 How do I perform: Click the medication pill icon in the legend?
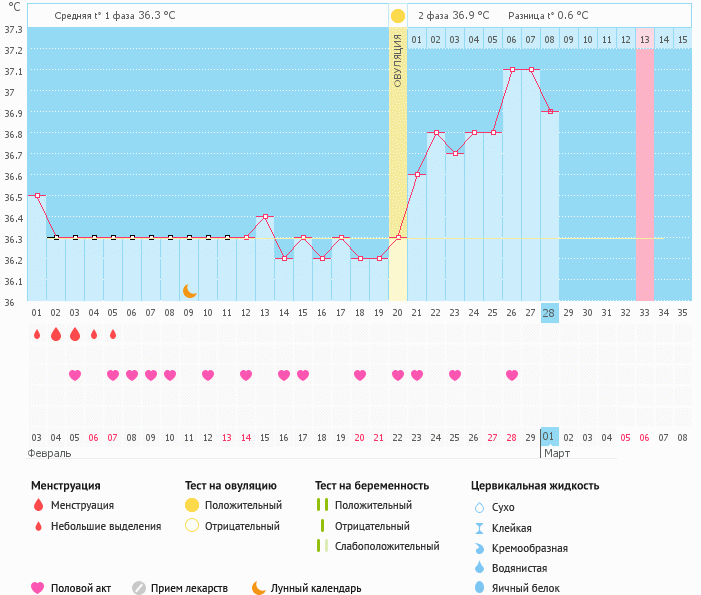(139, 588)
